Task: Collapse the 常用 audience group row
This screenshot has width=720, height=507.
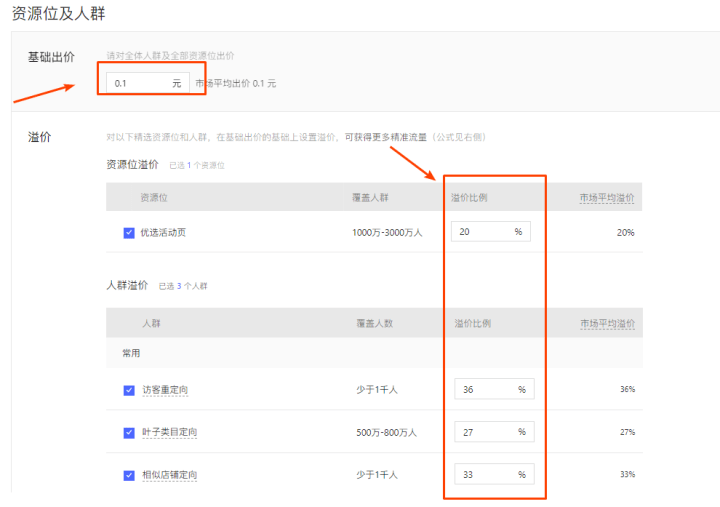Action: click(125, 354)
